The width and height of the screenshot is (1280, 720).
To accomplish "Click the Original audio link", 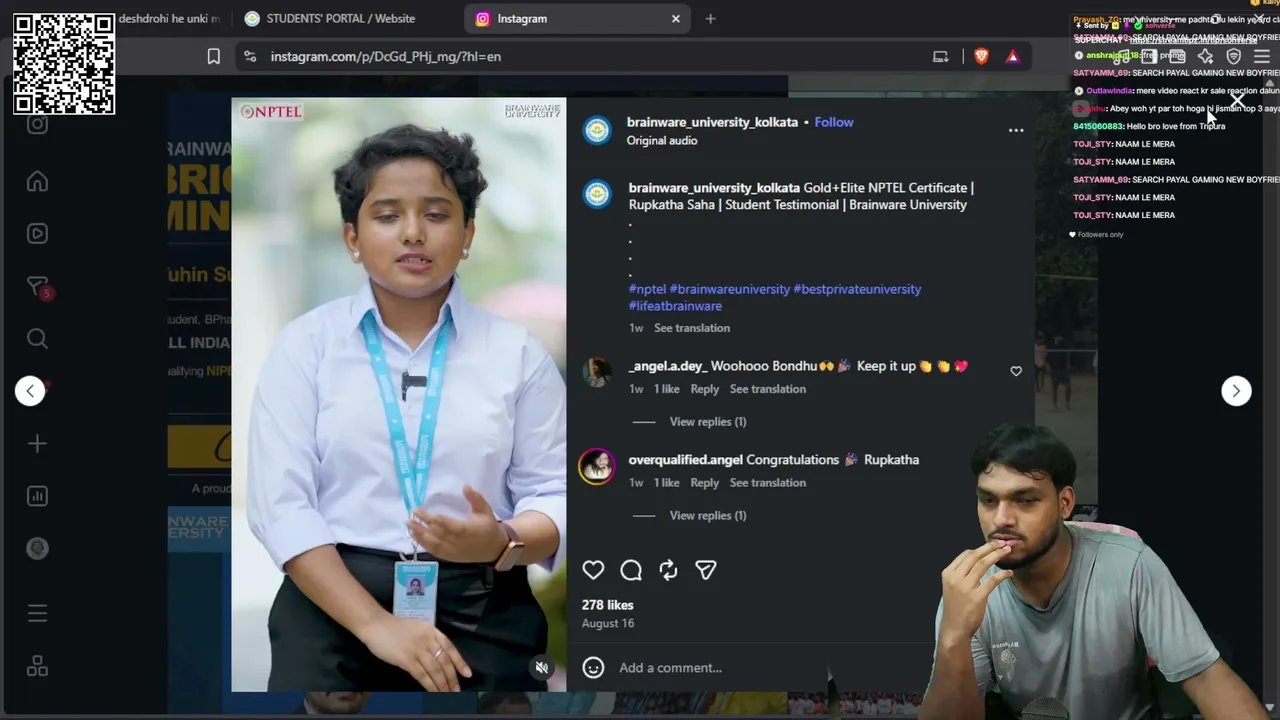I will pyautogui.click(x=662, y=141).
